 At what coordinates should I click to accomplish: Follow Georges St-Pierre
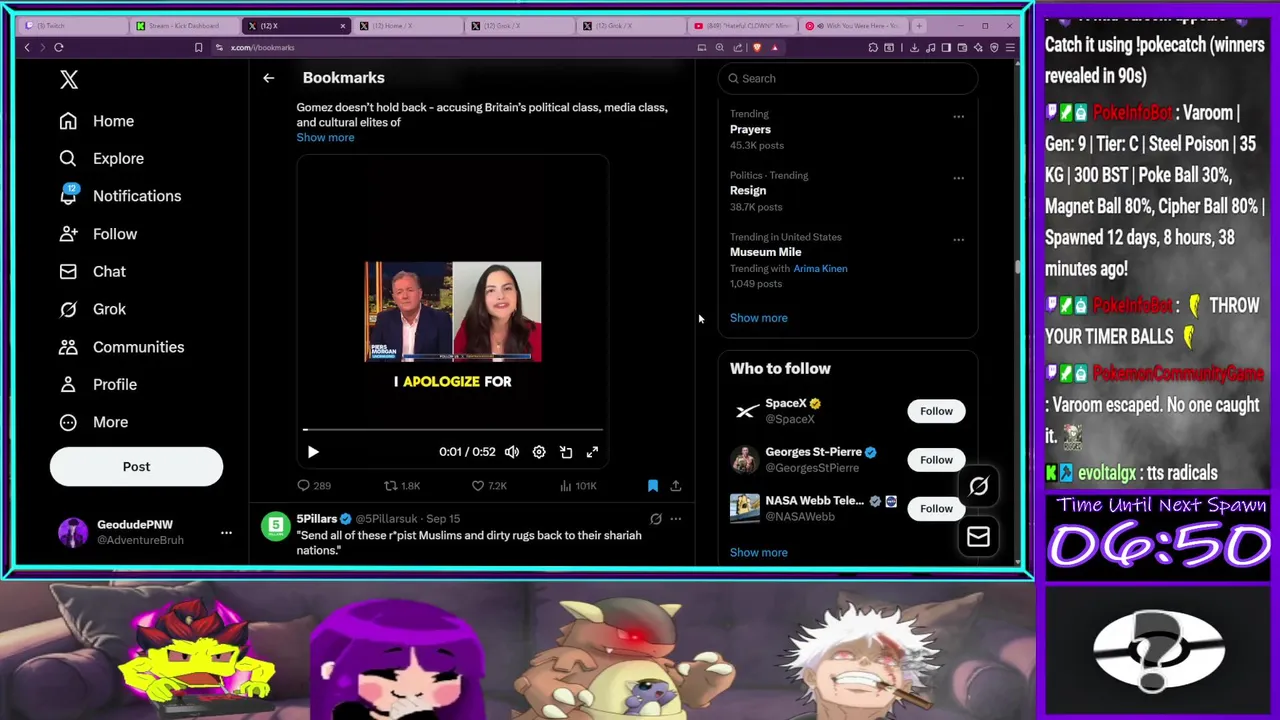pyautogui.click(x=936, y=460)
